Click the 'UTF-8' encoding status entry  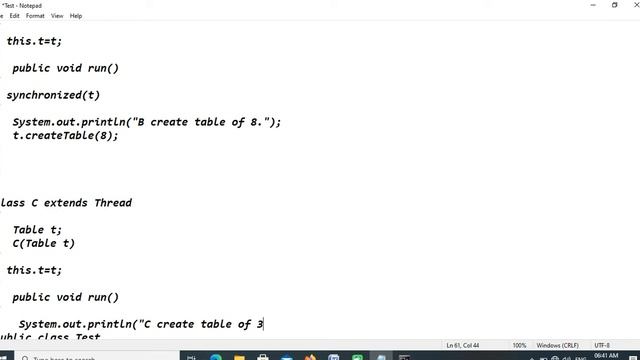[x=602, y=345]
